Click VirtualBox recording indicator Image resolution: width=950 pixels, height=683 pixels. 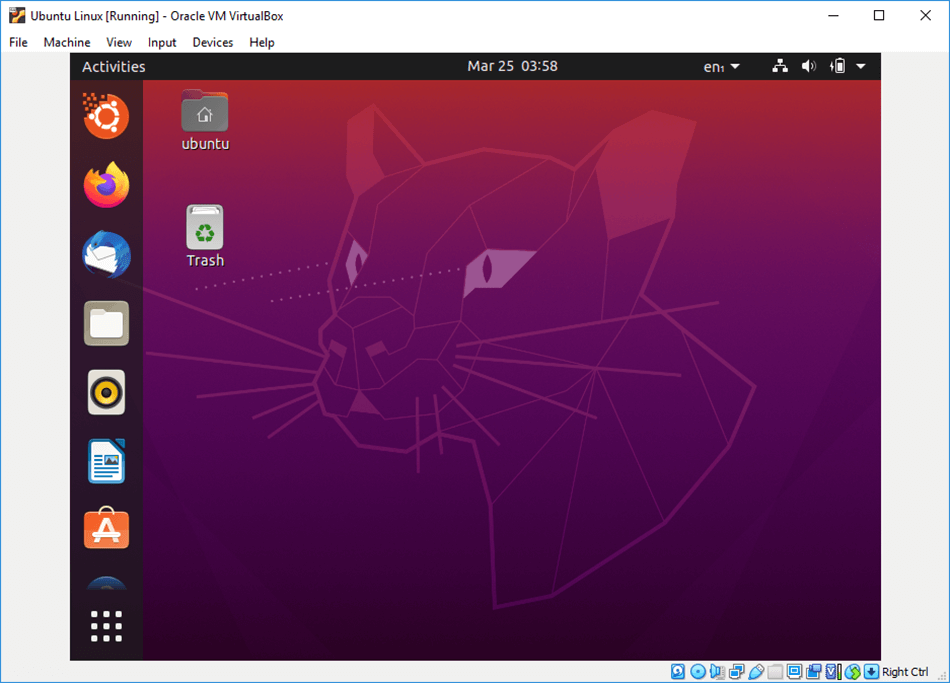[x=814, y=671]
